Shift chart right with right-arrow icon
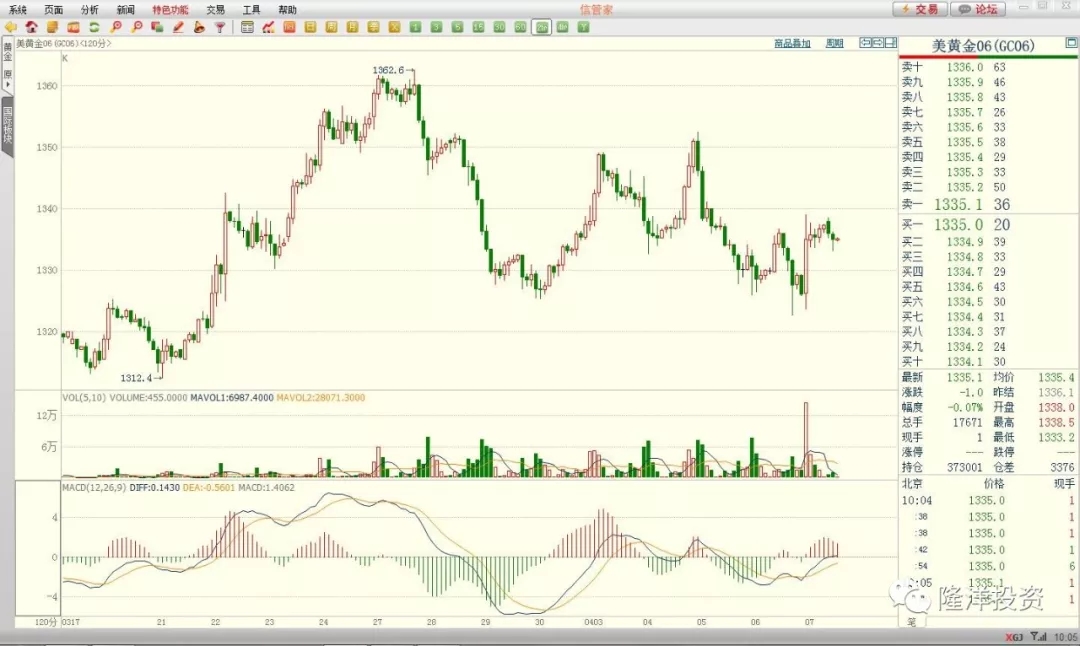The image size is (1080, 646). pyautogui.click(x=878, y=43)
